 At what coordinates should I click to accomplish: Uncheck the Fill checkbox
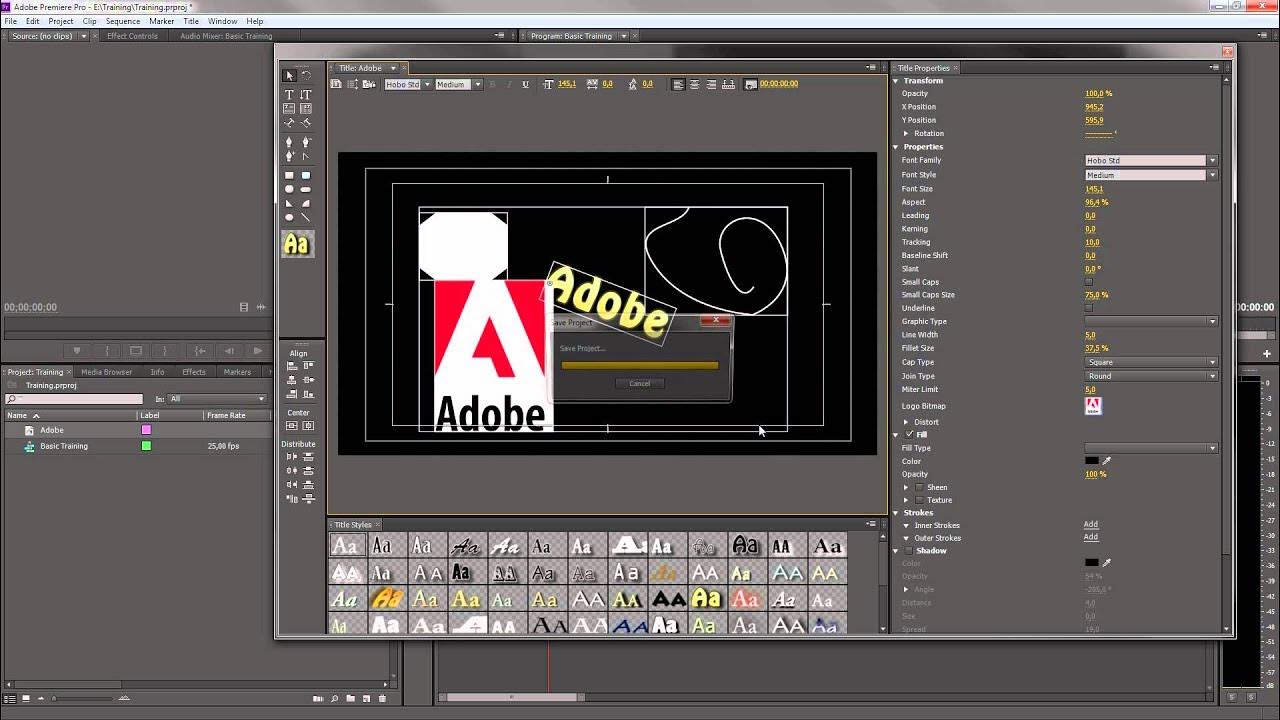[x=909, y=435]
